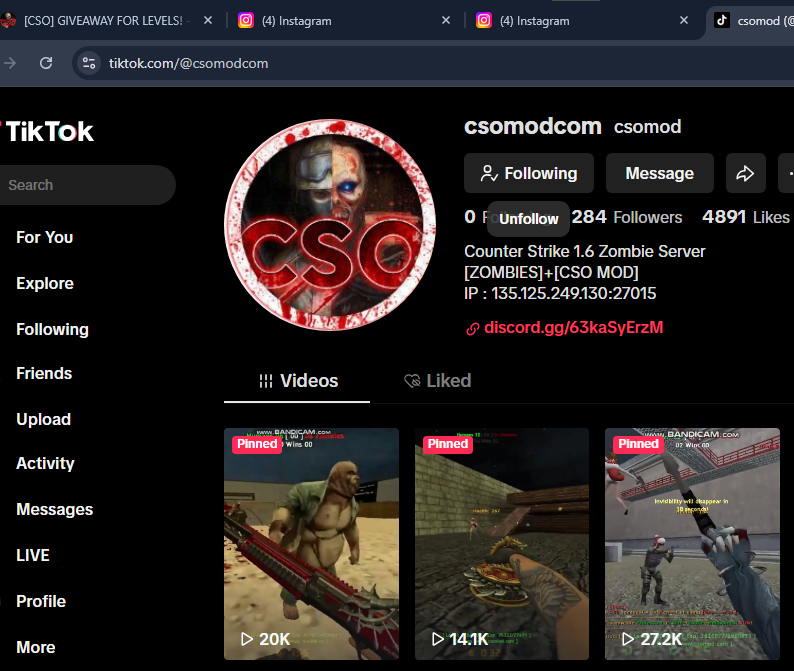Select the Videos tab
The height and width of the screenshot is (671, 794).
pos(297,381)
